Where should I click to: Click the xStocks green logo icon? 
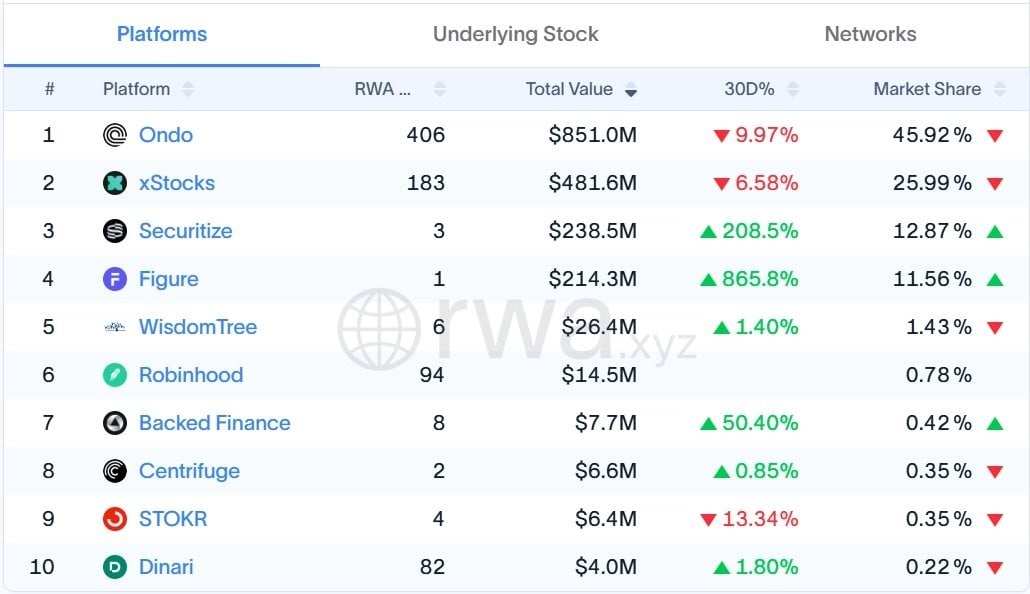[115, 183]
